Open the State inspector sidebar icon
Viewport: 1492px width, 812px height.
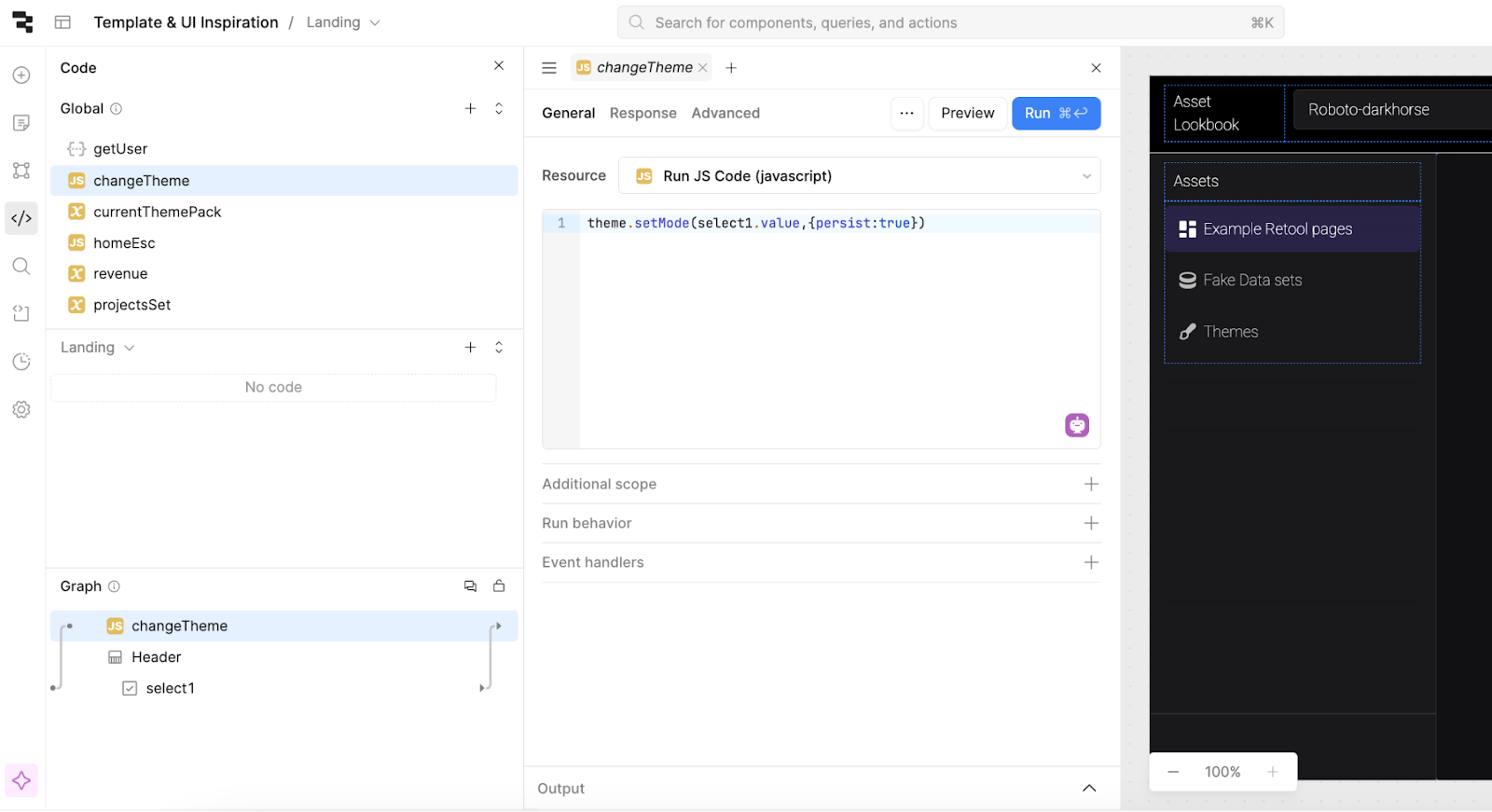click(21, 314)
